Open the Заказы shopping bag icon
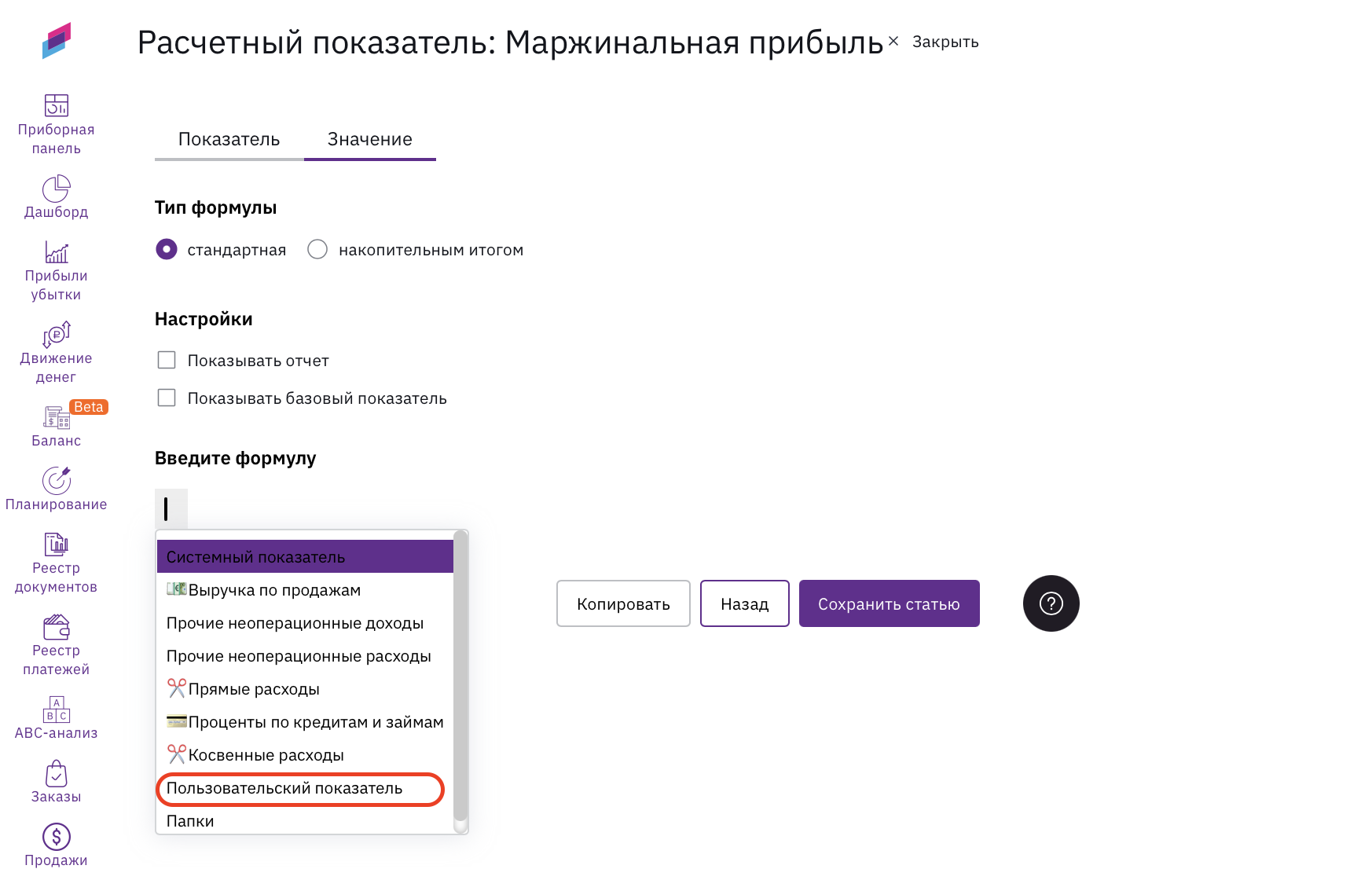This screenshot has height=880, width=1372. tap(57, 773)
